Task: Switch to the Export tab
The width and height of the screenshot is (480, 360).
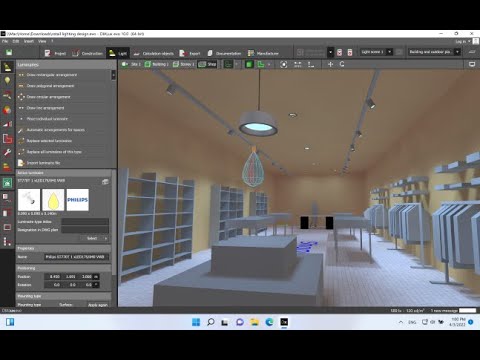Action: [x=190, y=53]
